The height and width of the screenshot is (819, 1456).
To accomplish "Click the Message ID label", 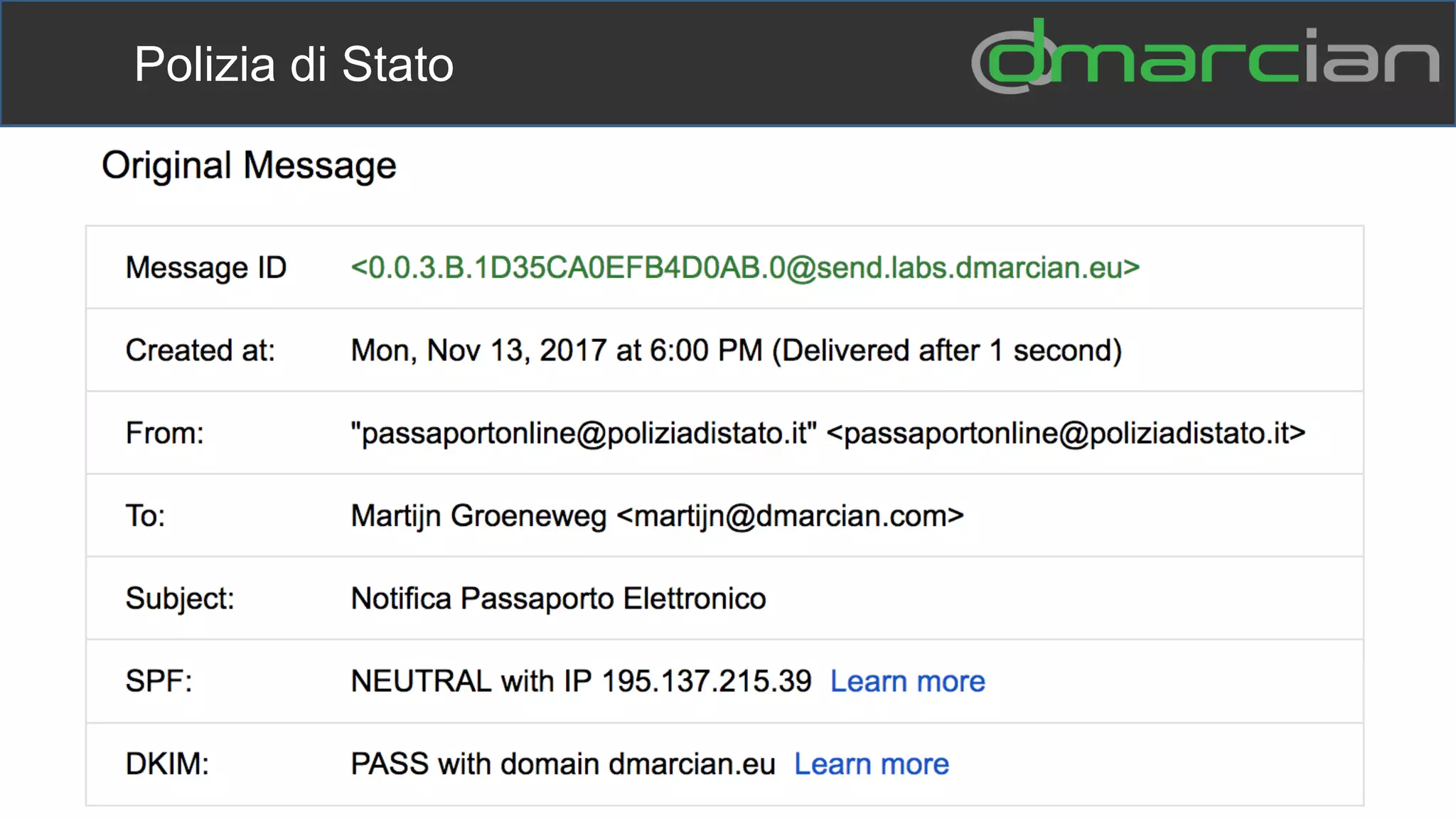I will pos(205,268).
